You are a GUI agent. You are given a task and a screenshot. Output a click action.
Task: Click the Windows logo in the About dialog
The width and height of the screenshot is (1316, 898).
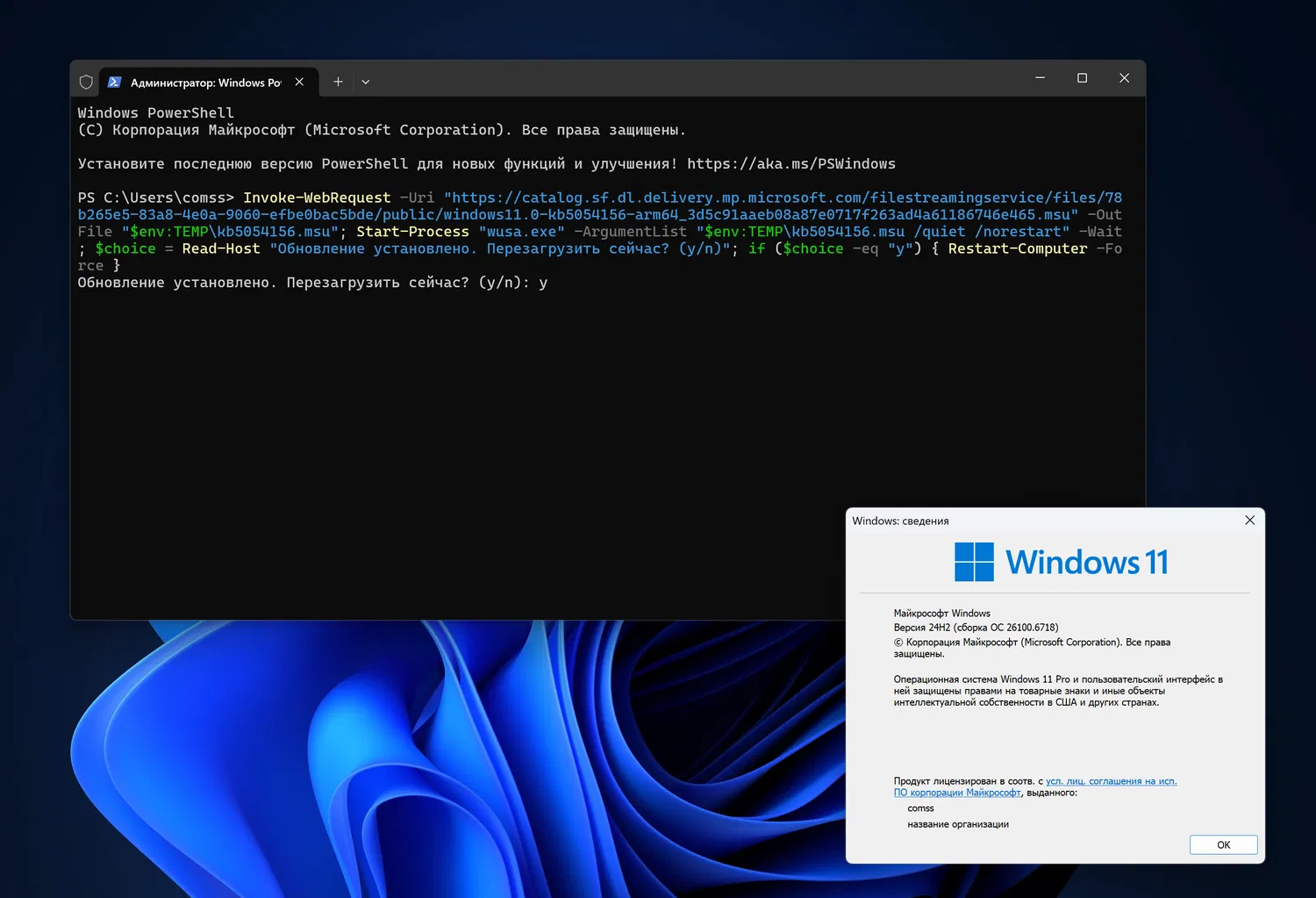[x=974, y=562]
